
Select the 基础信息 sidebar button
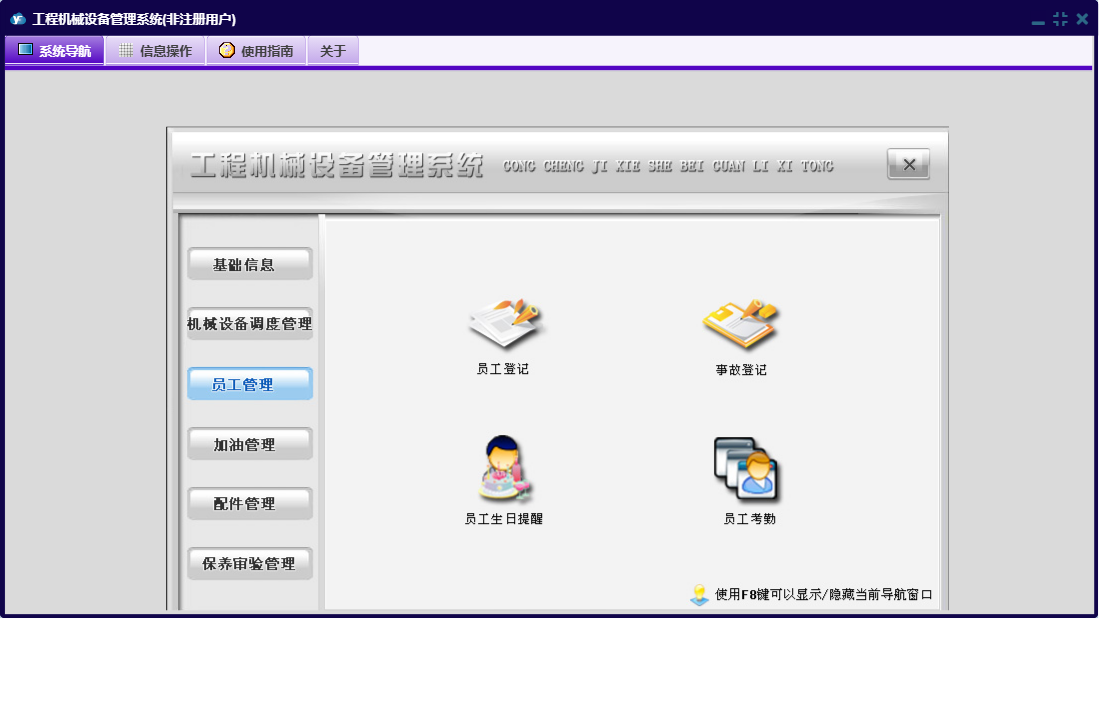pyautogui.click(x=250, y=264)
